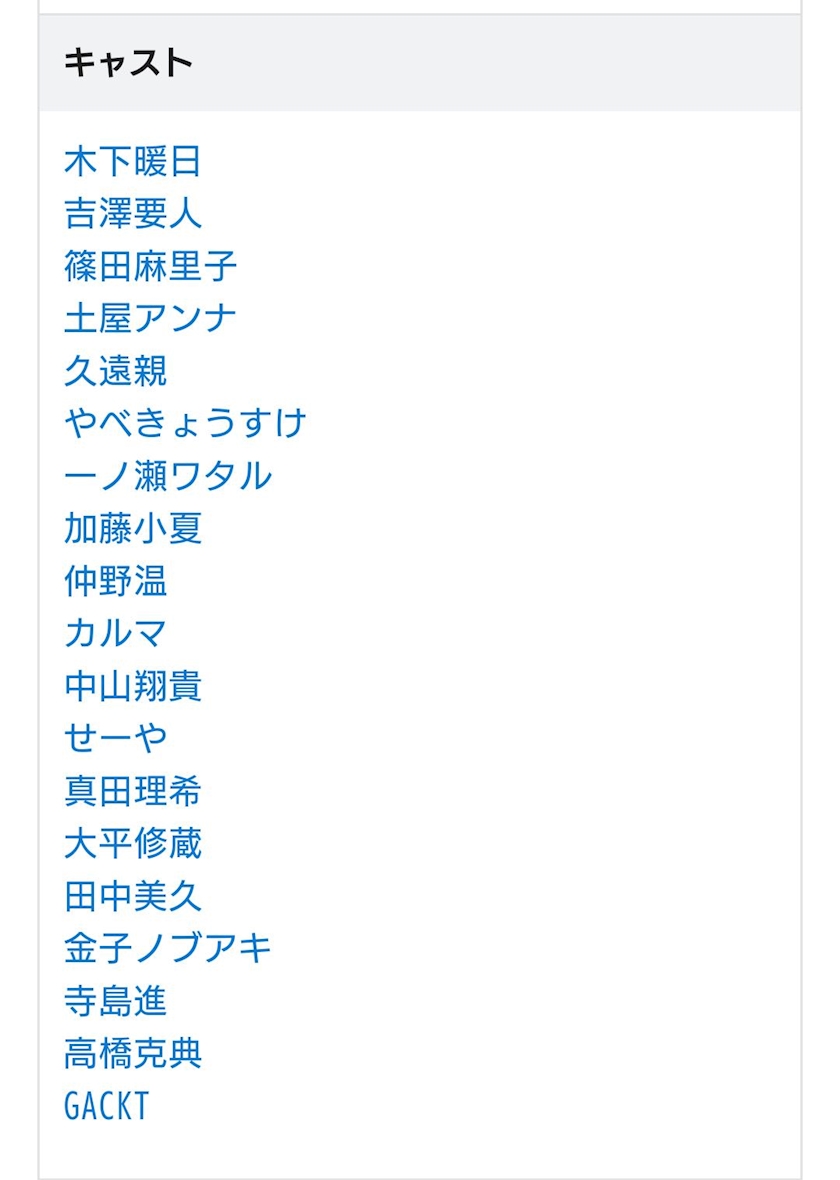Screen dimensions: 840x1180
Task: Select 田中美久 in the cast list
Action: [x=133, y=896]
